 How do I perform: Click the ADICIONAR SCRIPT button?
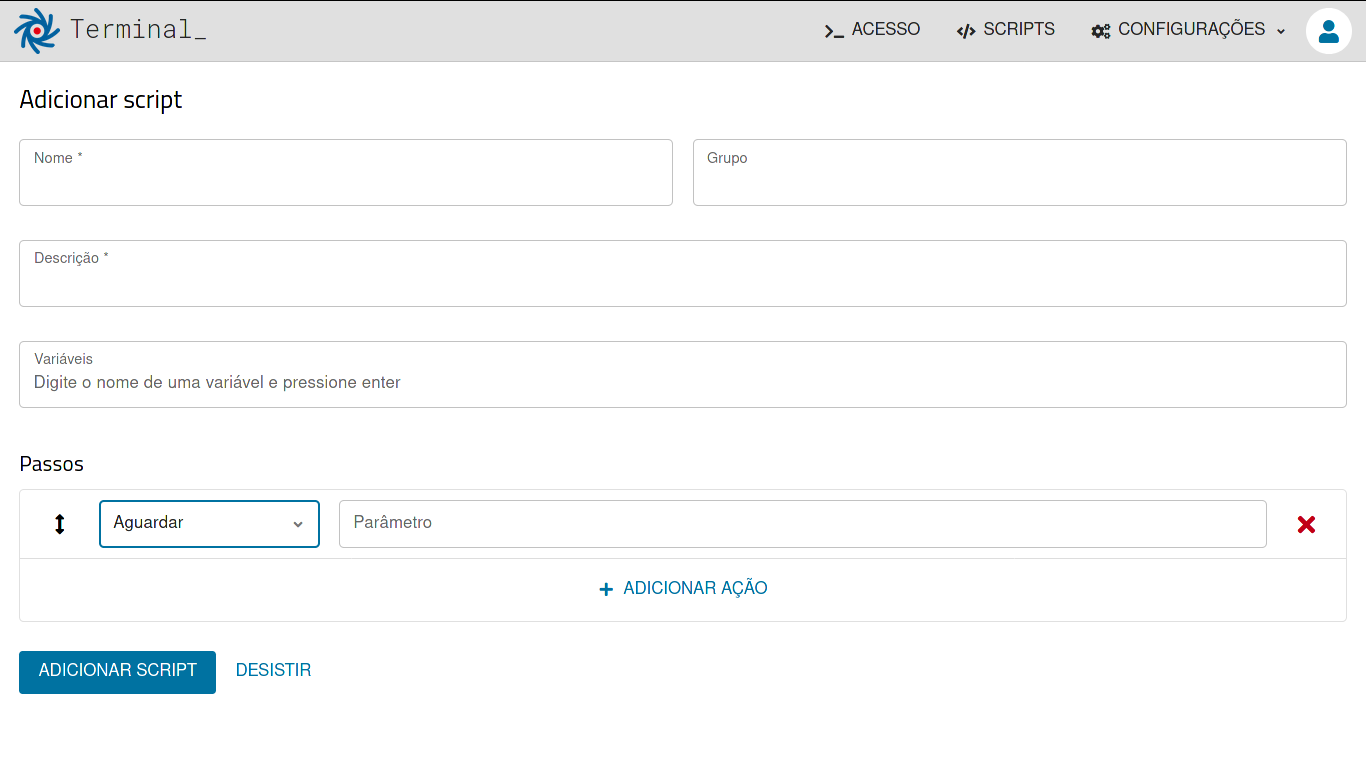(x=117, y=670)
